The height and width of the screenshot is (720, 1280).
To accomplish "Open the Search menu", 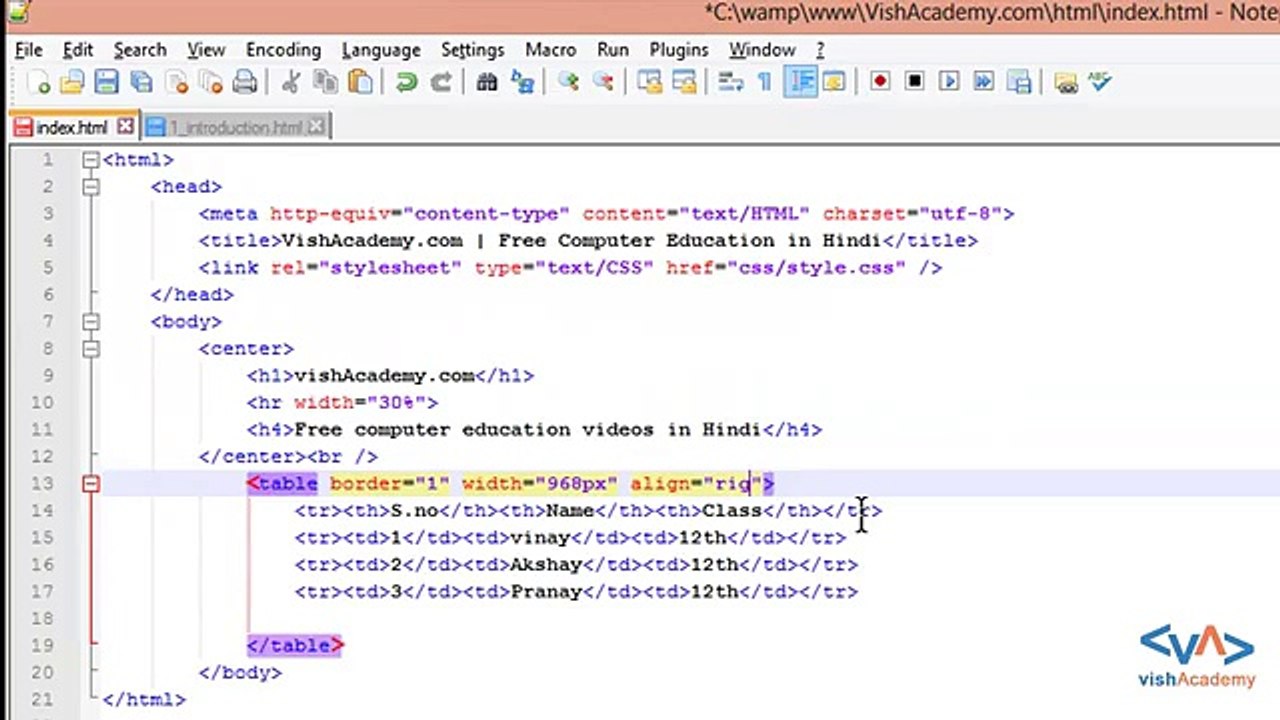I will tap(139, 49).
